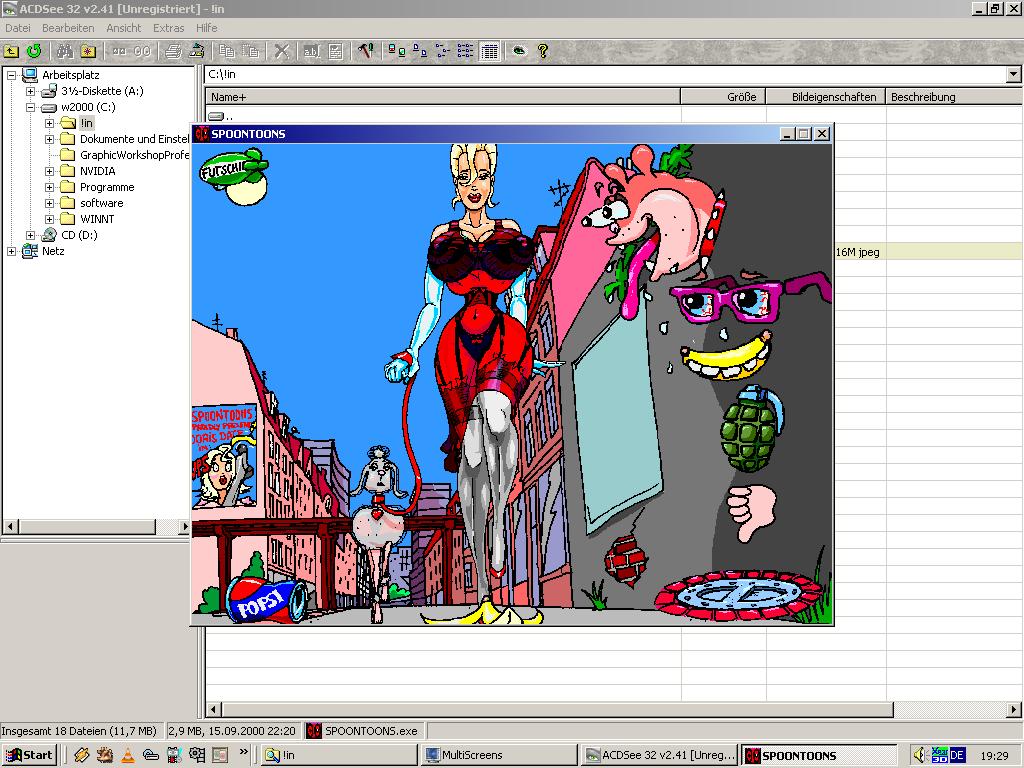Viewport: 1024px width, 768px height.
Task: Expand the Netz tree node
Action: coord(11,251)
